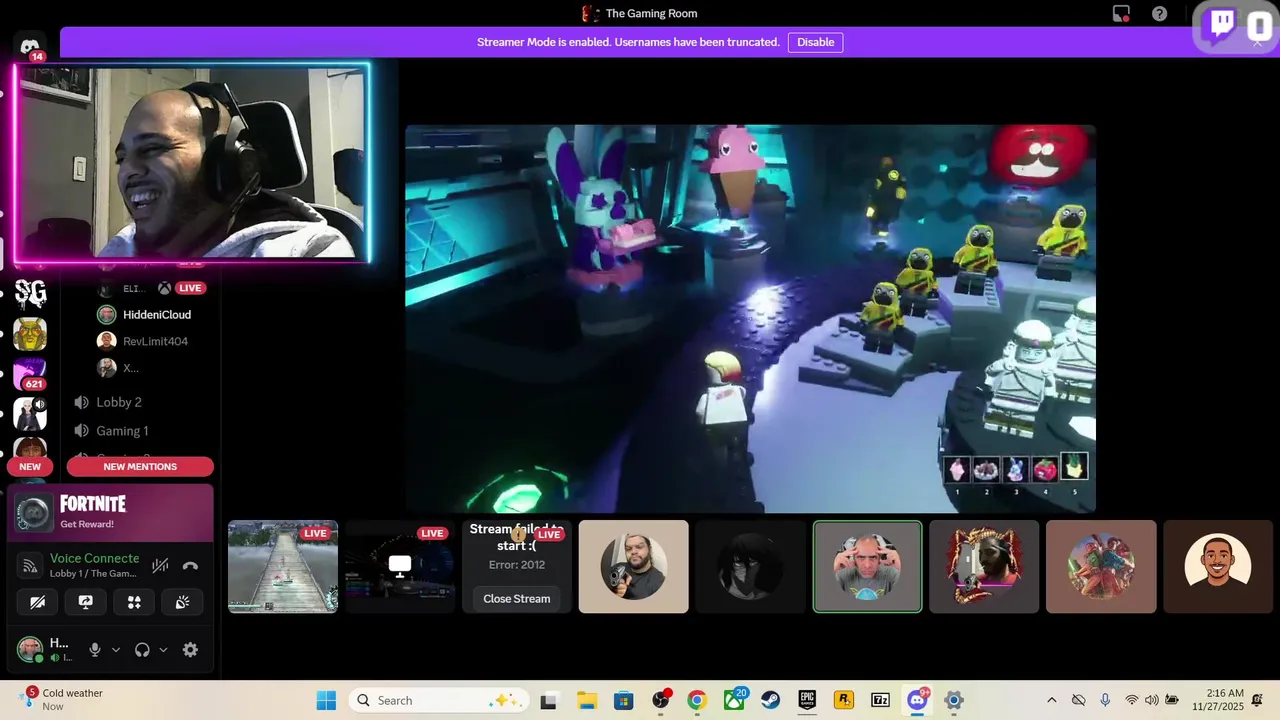This screenshot has height=720, width=1280.
Task: Open Google Chrome from taskbar
Action: 697,701
